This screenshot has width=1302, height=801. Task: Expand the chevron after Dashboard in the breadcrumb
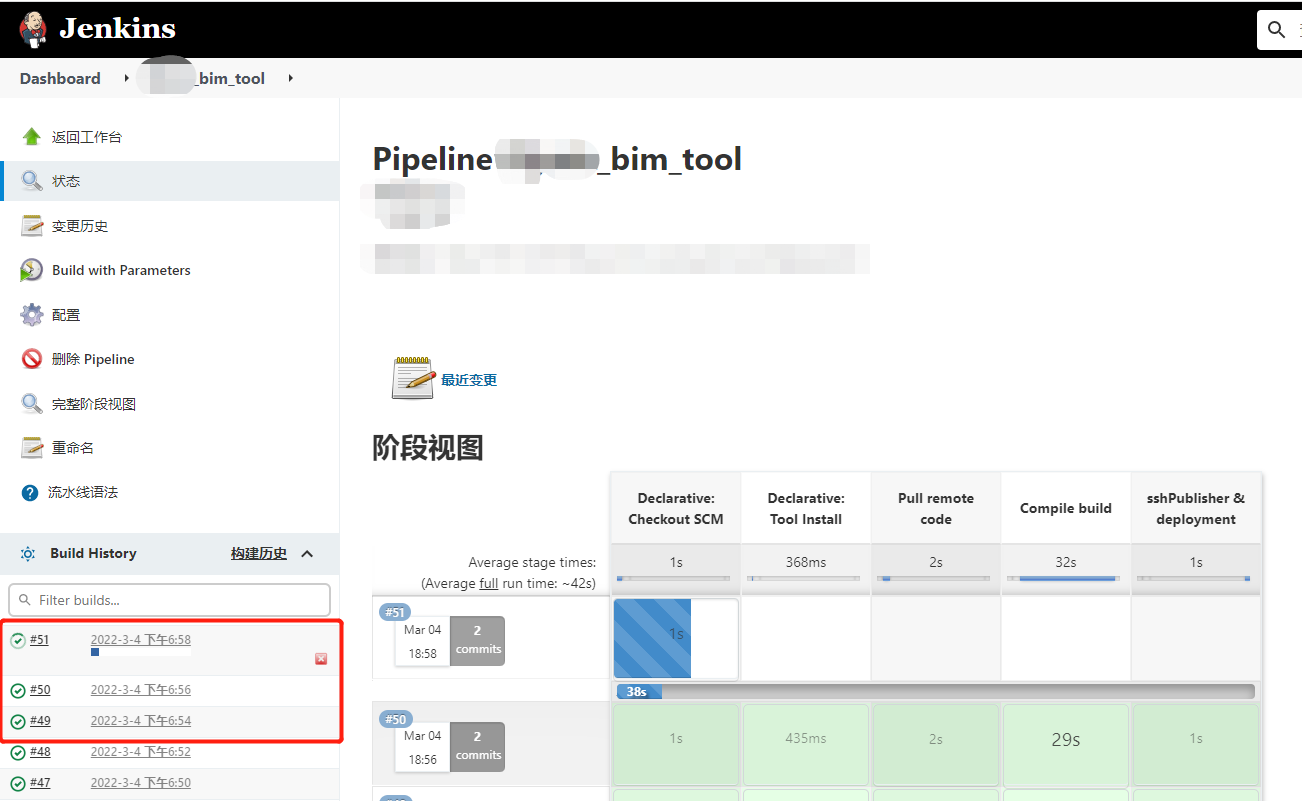127,78
